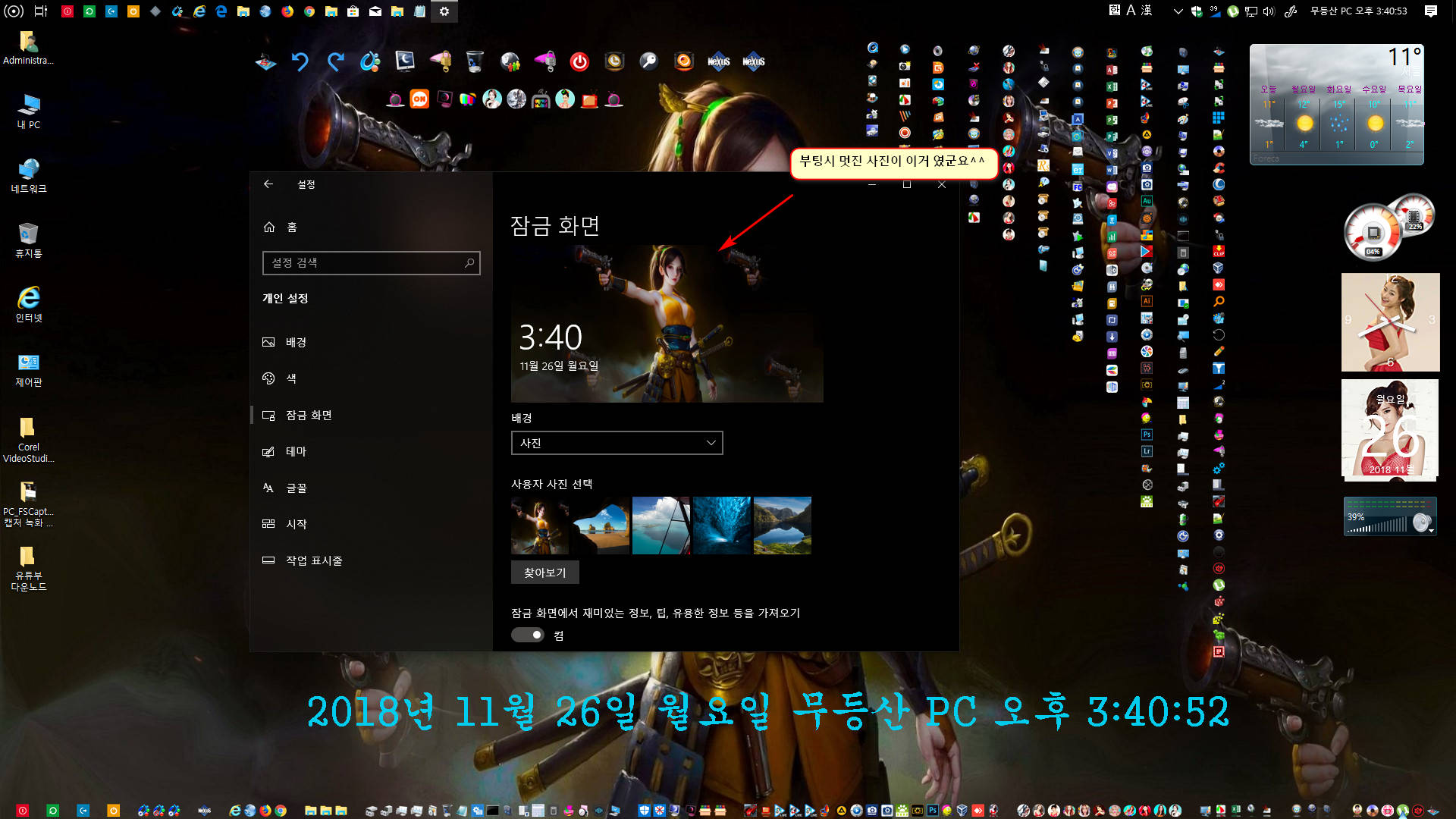Click the sleeping moon monitor dock icon

(x=405, y=61)
